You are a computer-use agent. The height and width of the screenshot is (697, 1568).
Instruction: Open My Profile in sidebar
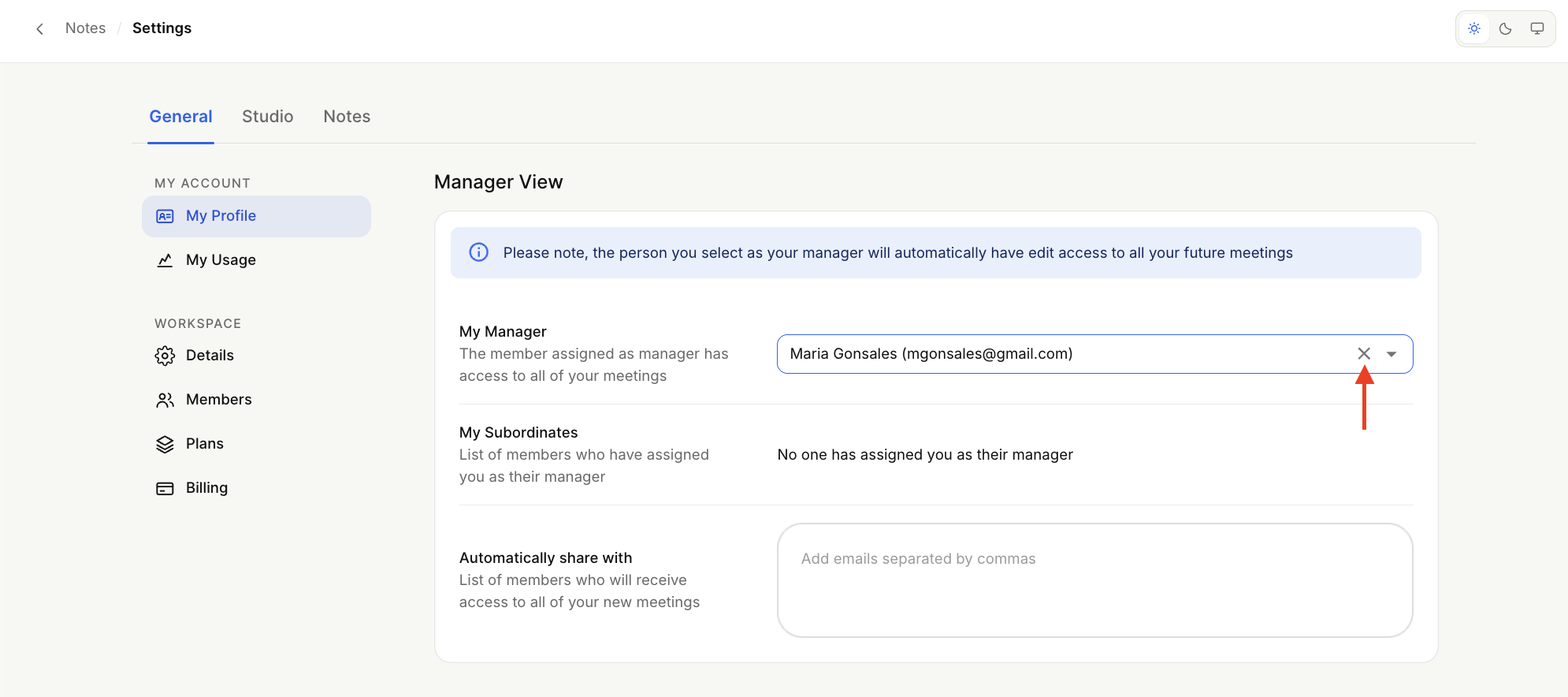256,216
